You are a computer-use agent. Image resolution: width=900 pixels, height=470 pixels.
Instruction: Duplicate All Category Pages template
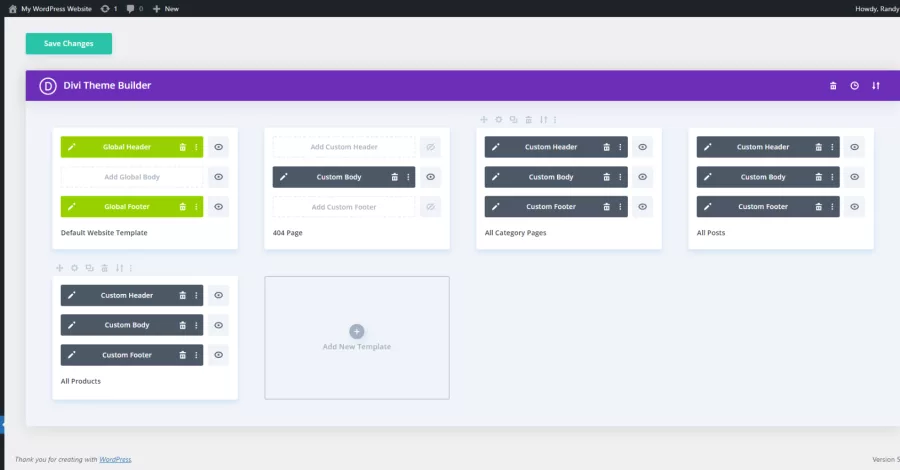click(513, 119)
